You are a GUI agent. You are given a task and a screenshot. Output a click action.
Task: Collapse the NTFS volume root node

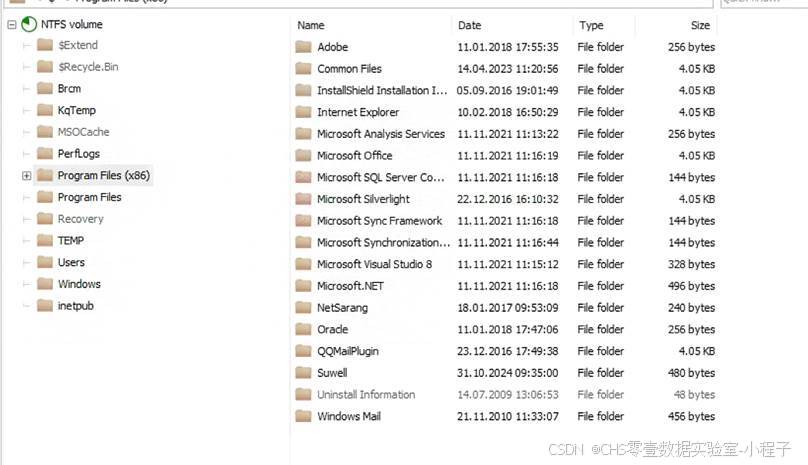12,24
